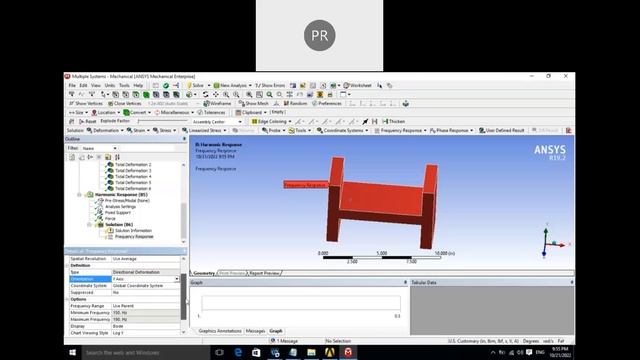Open the Deformation results dropdown
The height and width of the screenshot is (360, 640).
click(105, 130)
